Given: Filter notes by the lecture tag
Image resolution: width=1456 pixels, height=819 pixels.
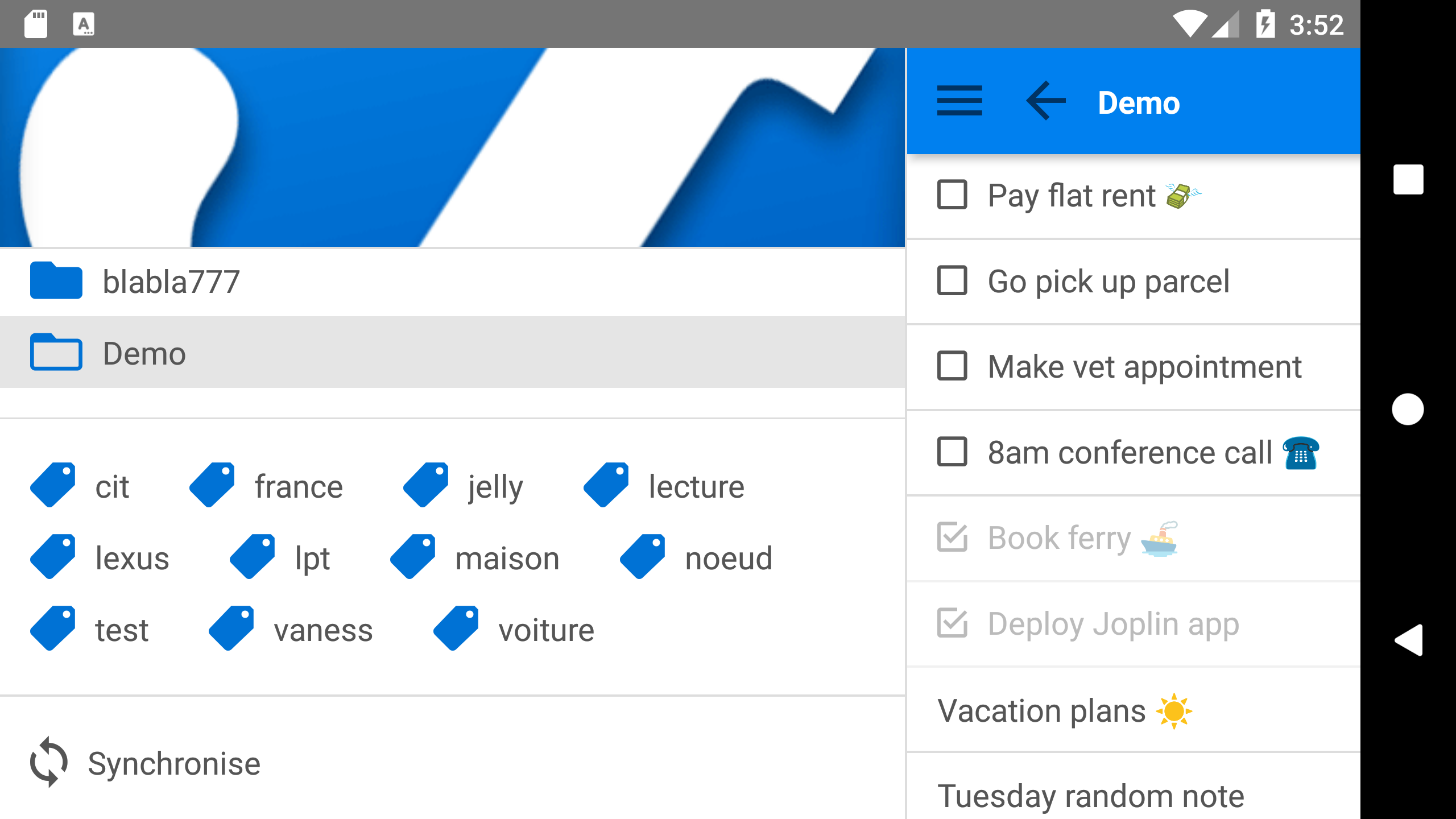Looking at the screenshot, I should pyautogui.click(x=696, y=487).
